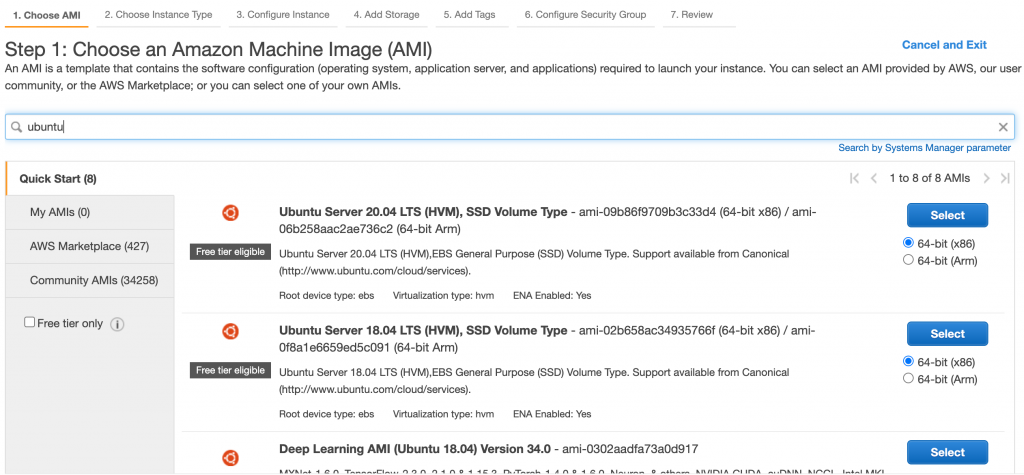Select the Deep Learning AMI Version 34.0
The height and width of the screenshot is (475, 1024).
coord(947,452)
